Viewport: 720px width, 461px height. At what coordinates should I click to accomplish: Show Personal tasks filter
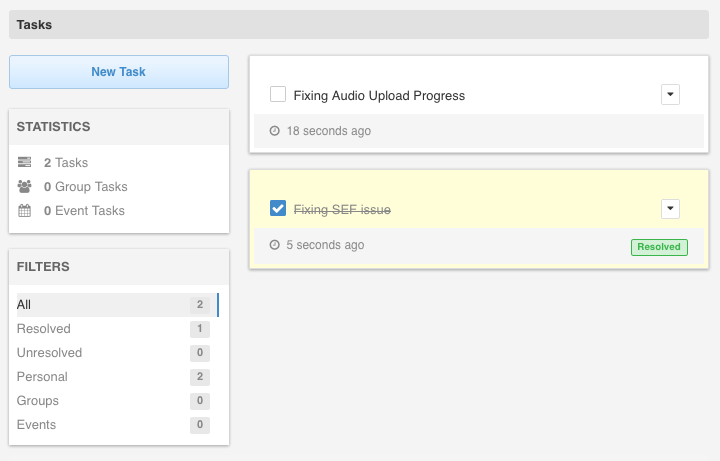(42, 376)
